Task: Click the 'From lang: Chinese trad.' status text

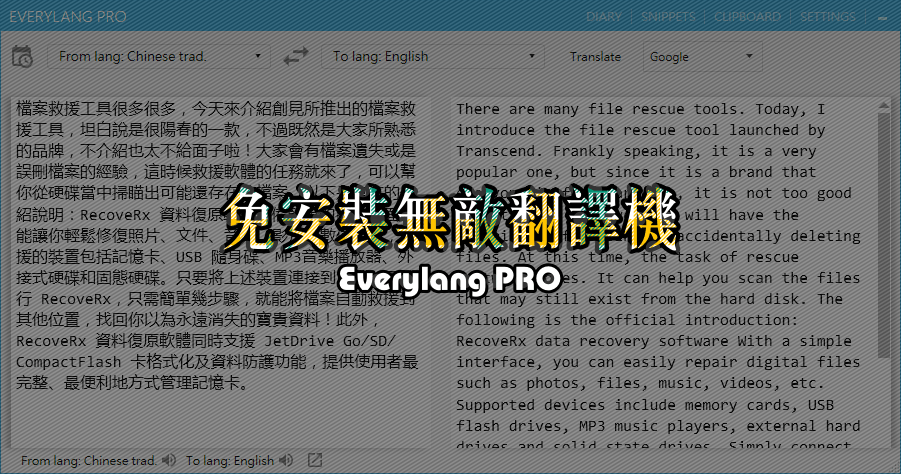Action: (x=88, y=461)
